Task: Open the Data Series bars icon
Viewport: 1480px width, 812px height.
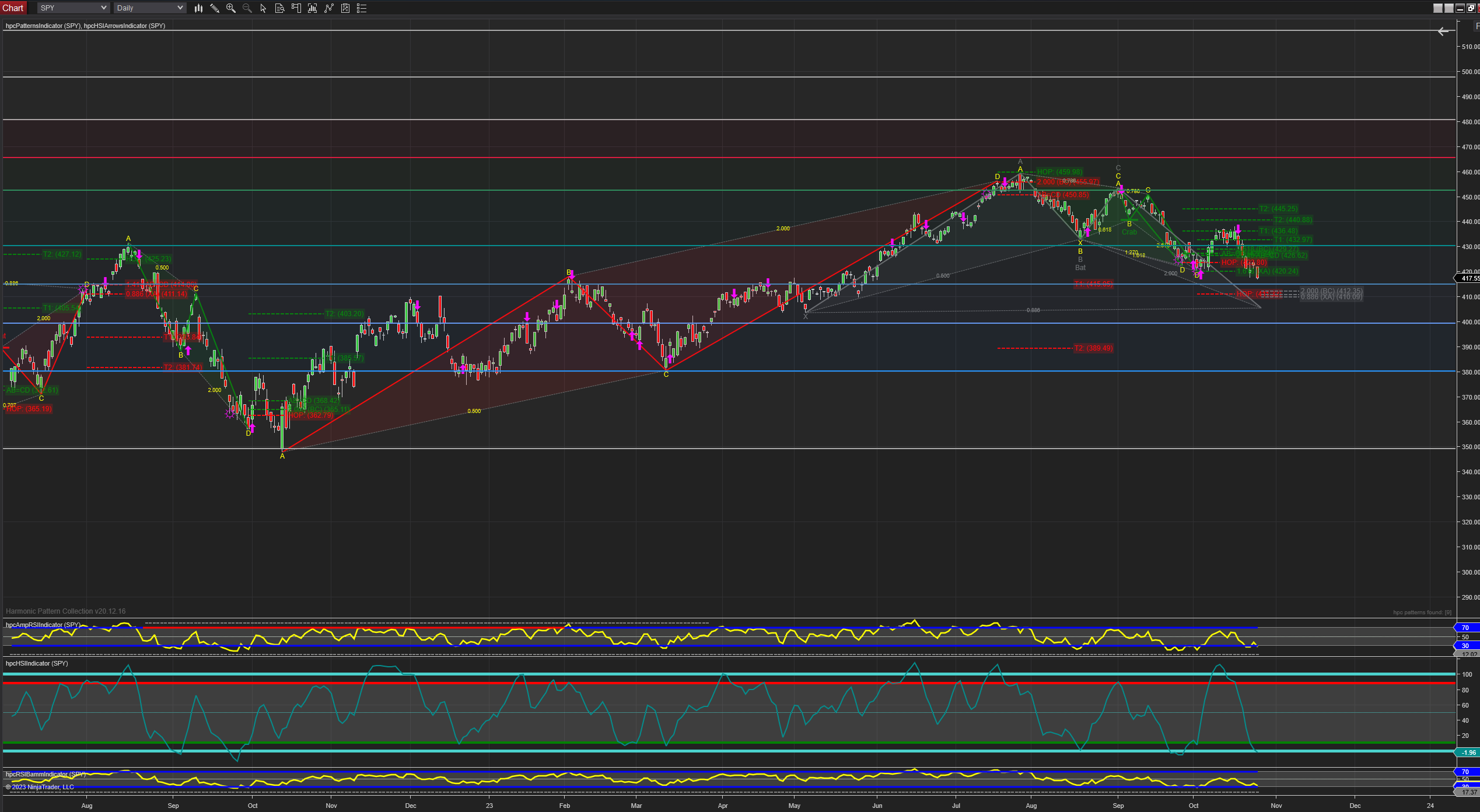Action: coord(312,8)
